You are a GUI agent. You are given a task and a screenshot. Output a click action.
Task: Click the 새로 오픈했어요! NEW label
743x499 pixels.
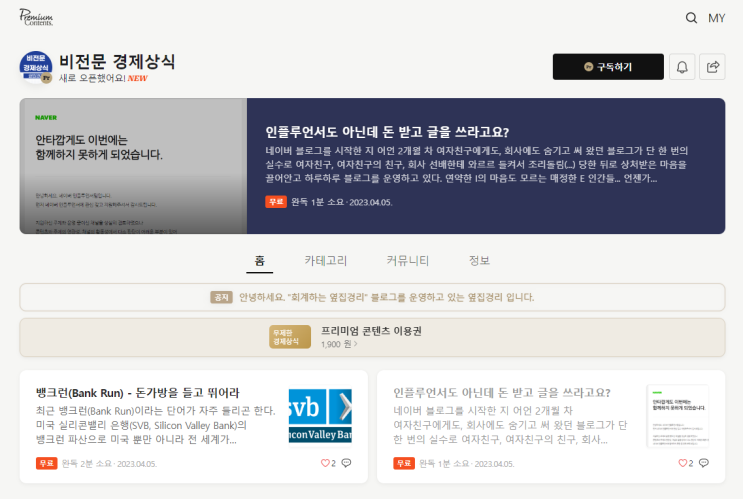103,78
